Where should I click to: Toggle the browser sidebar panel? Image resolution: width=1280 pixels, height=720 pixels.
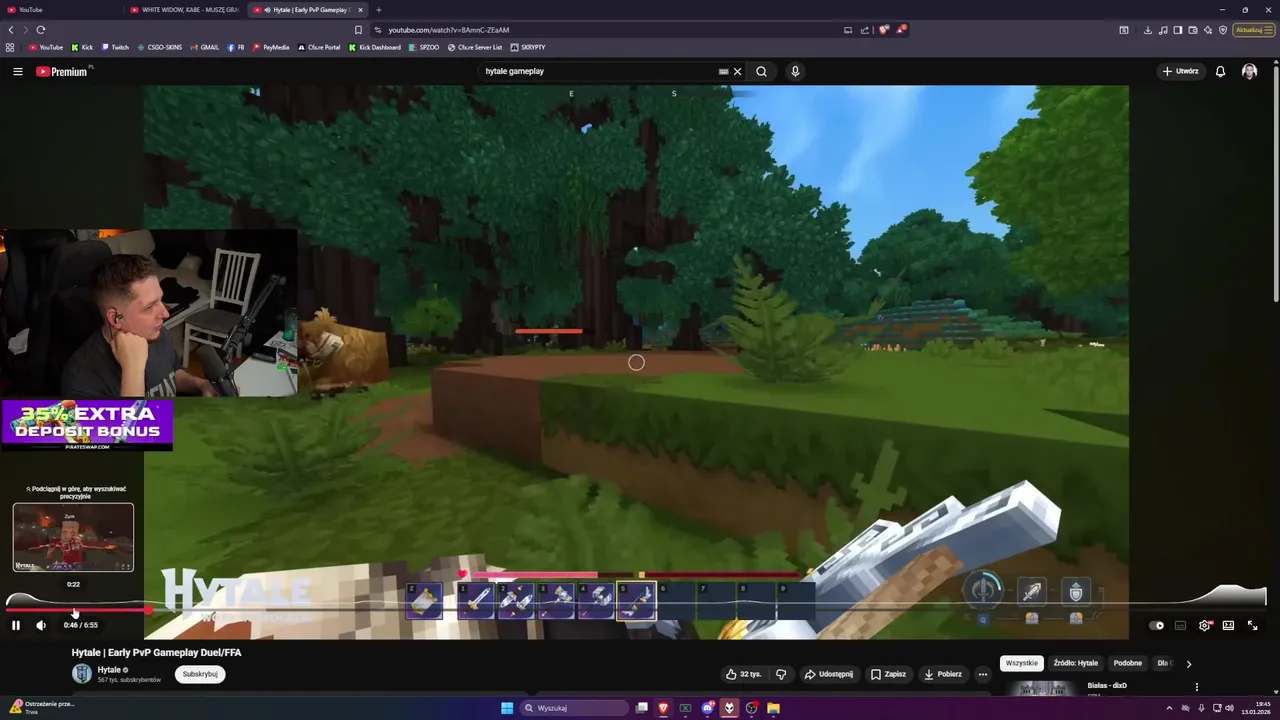pyautogui.click(x=1178, y=30)
